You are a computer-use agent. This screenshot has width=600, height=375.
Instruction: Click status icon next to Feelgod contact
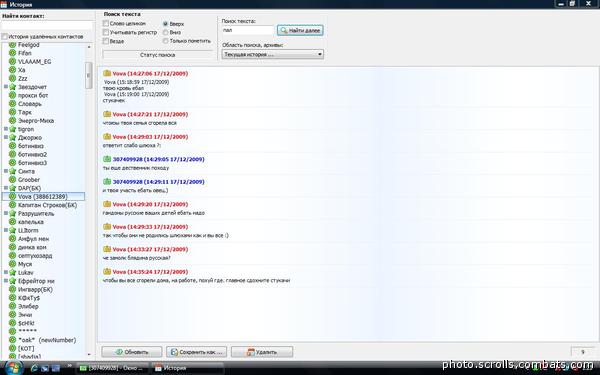point(12,45)
